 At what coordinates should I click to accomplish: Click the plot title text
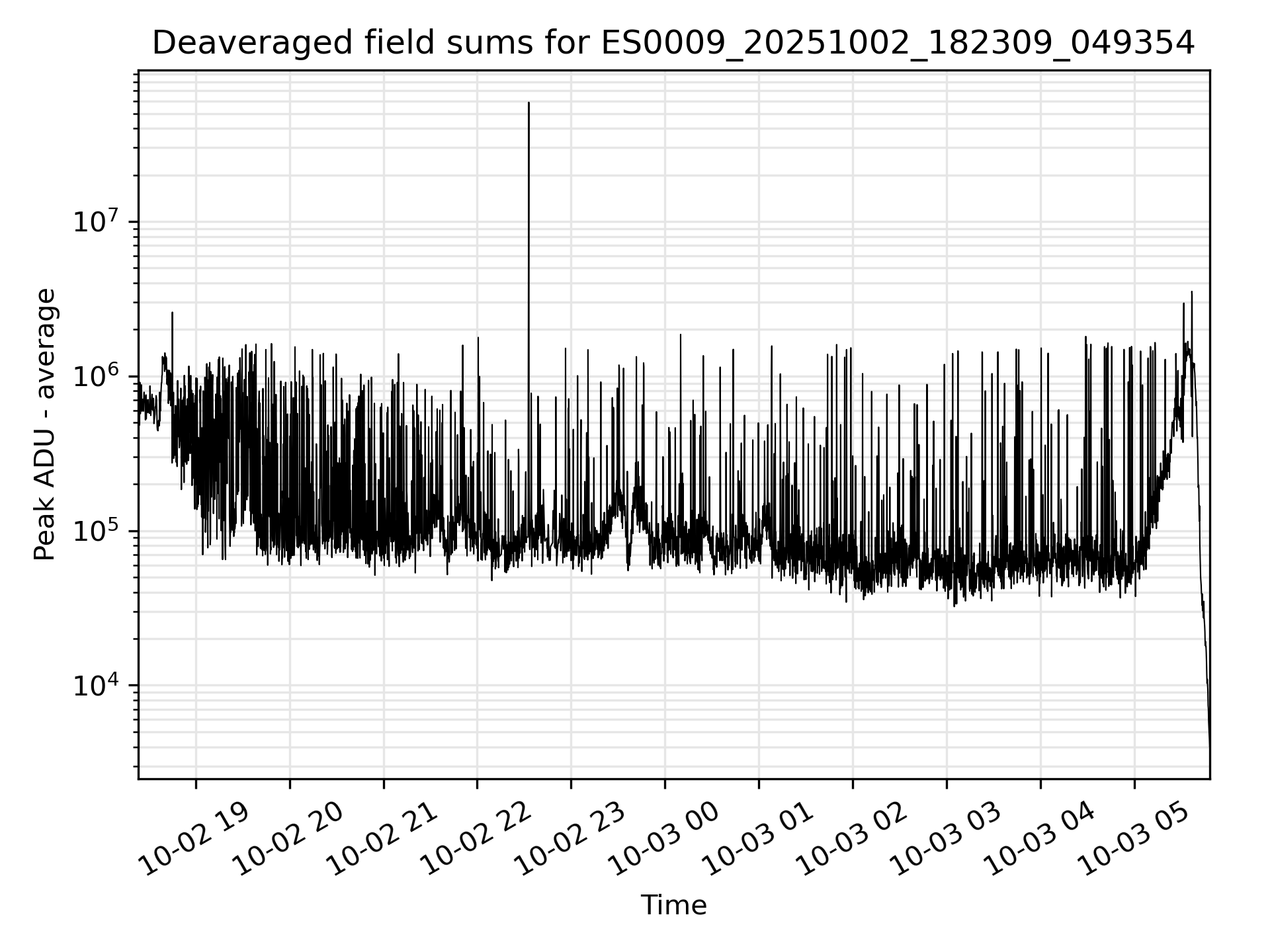(673, 44)
